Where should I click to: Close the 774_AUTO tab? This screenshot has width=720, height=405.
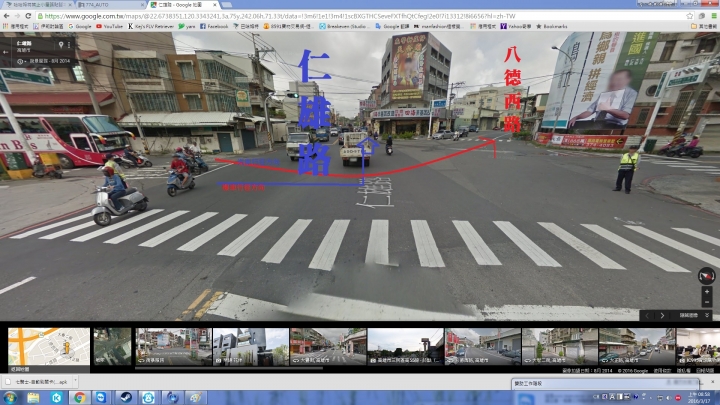pyautogui.click(x=141, y=5)
